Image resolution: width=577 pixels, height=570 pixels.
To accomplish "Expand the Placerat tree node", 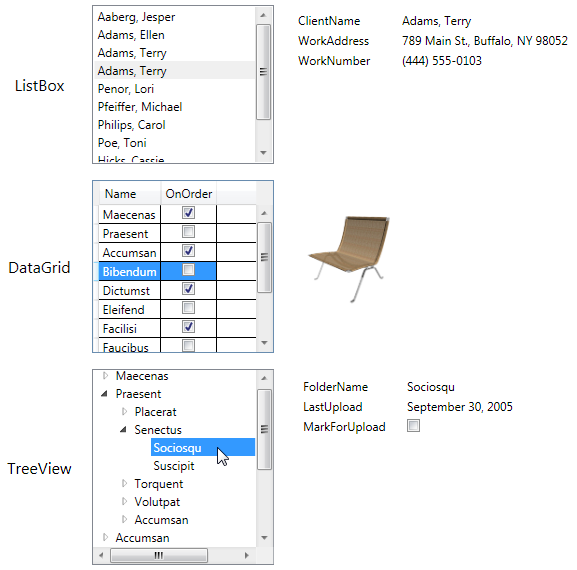I will coord(124,412).
